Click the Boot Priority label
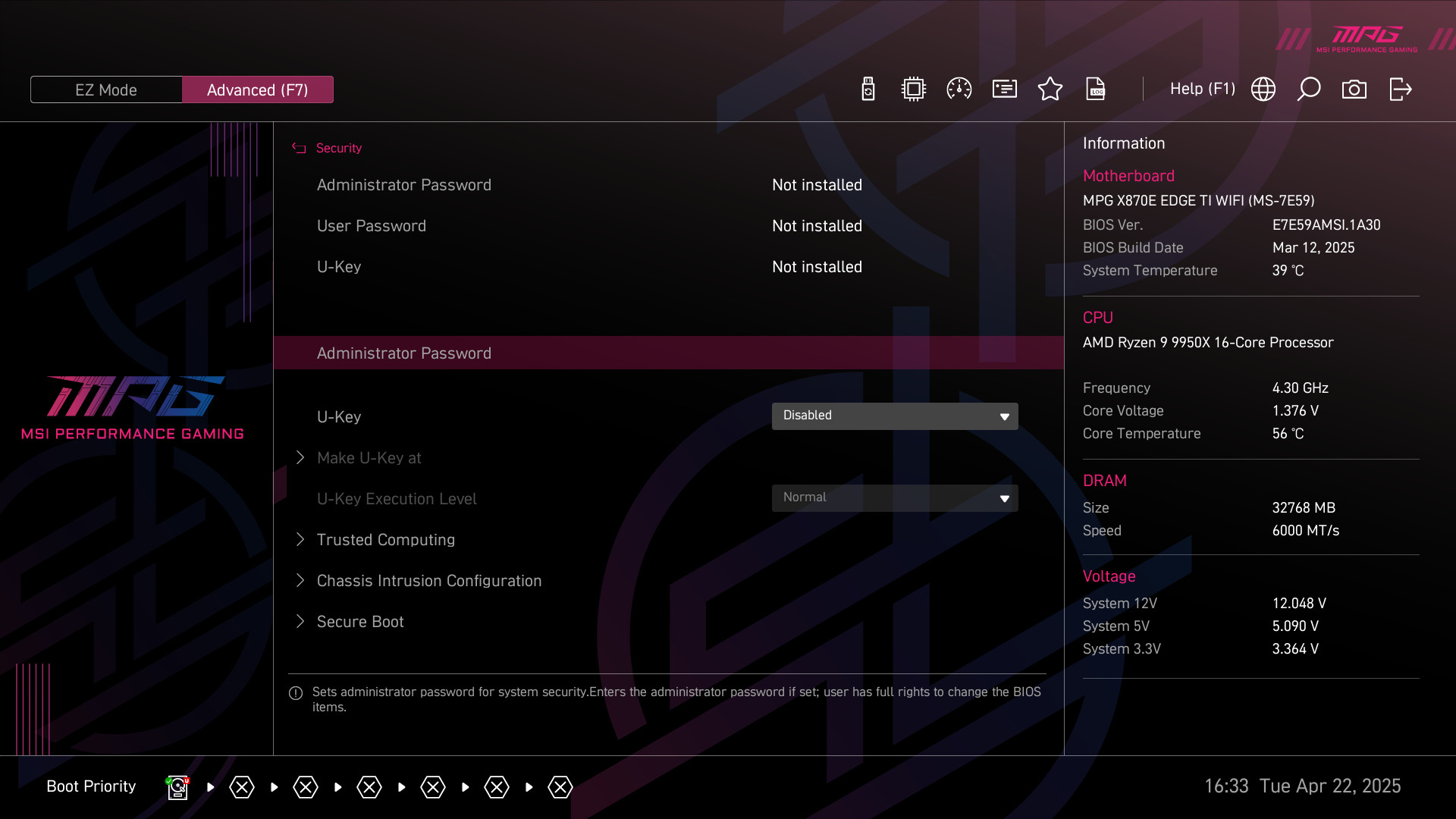The width and height of the screenshot is (1456, 819). [91, 786]
